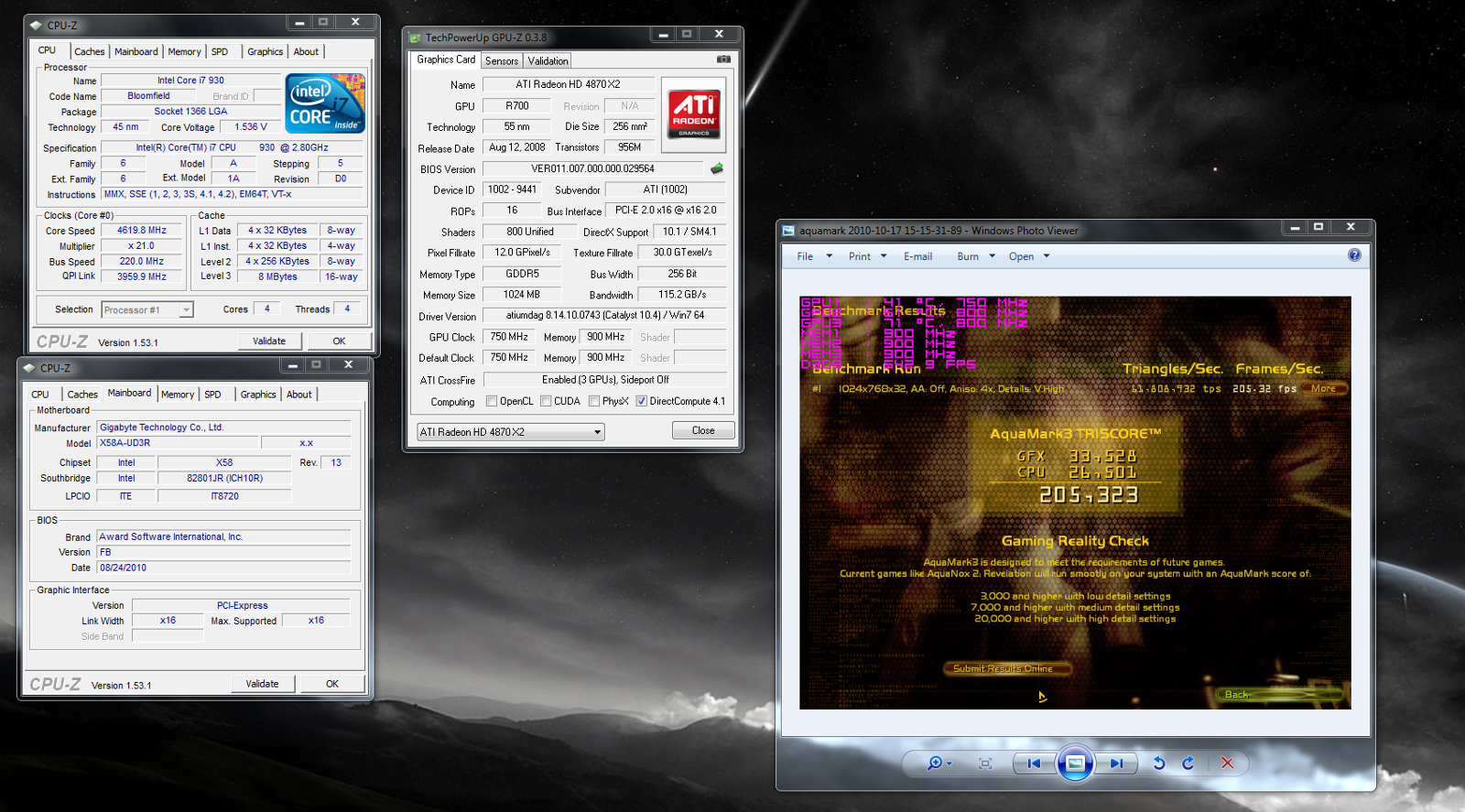Viewport: 1465px width, 812px height.
Task: Click Close button in GPU-Z
Action: click(703, 430)
